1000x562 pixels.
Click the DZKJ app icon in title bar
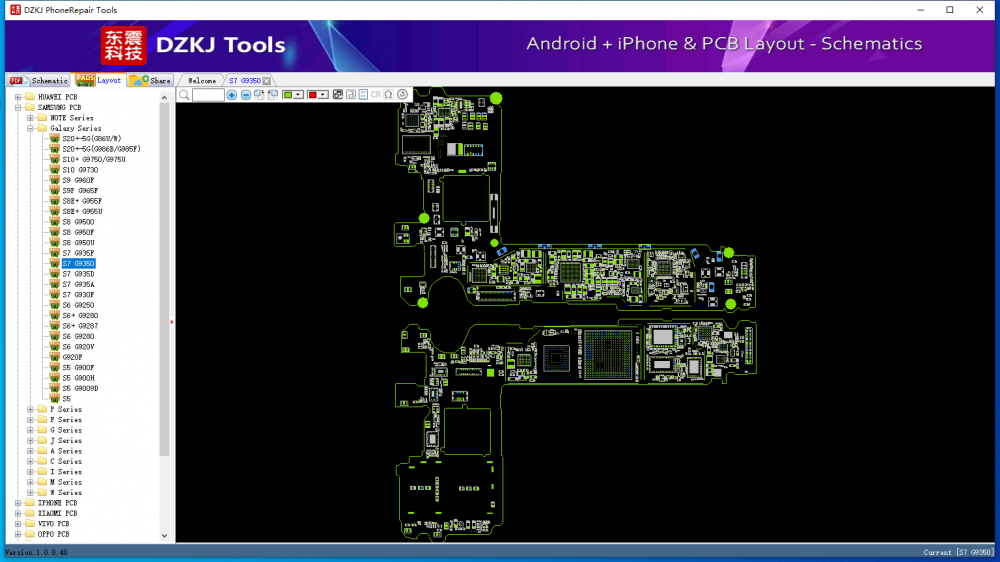(x=15, y=10)
